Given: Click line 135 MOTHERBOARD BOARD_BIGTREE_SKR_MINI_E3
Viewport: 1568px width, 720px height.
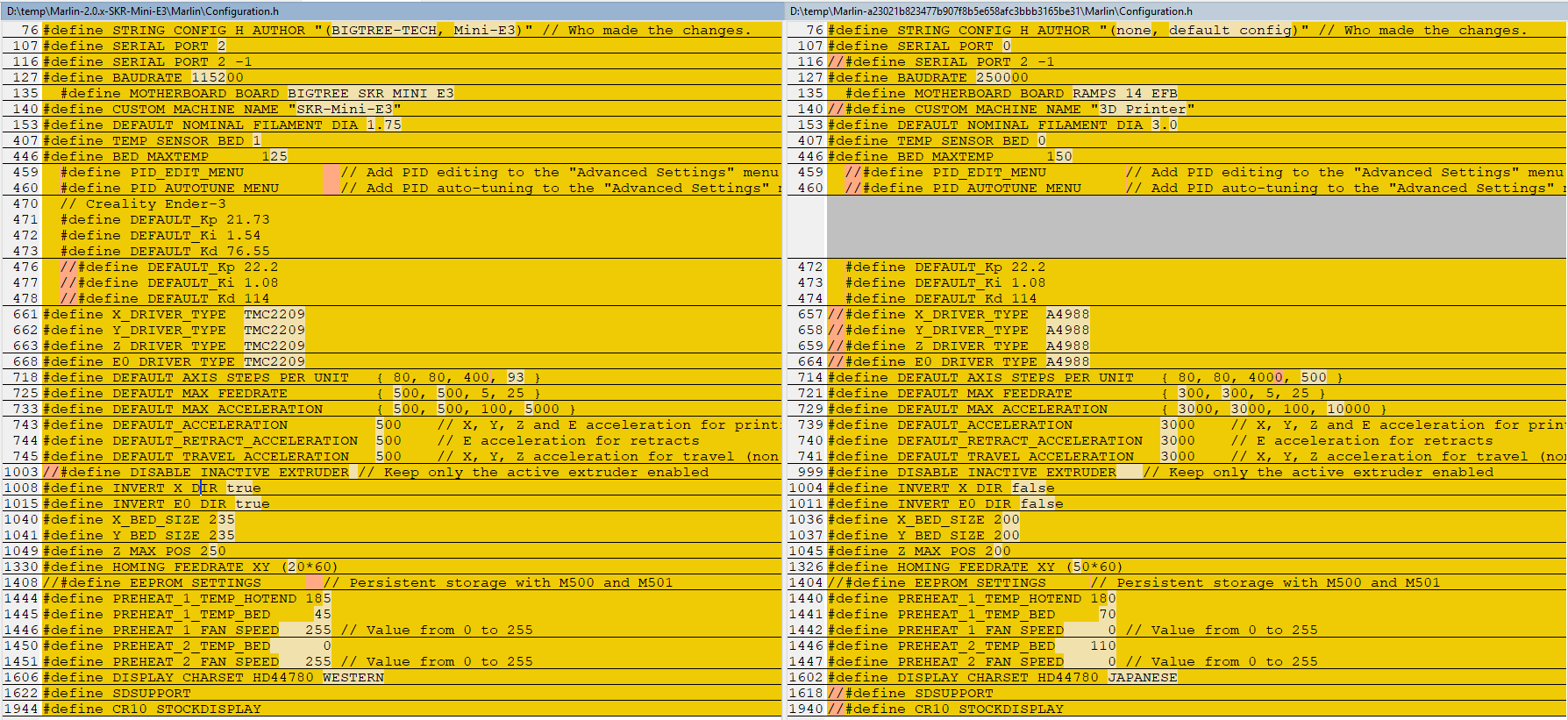Looking at the screenshot, I should pos(391,94).
